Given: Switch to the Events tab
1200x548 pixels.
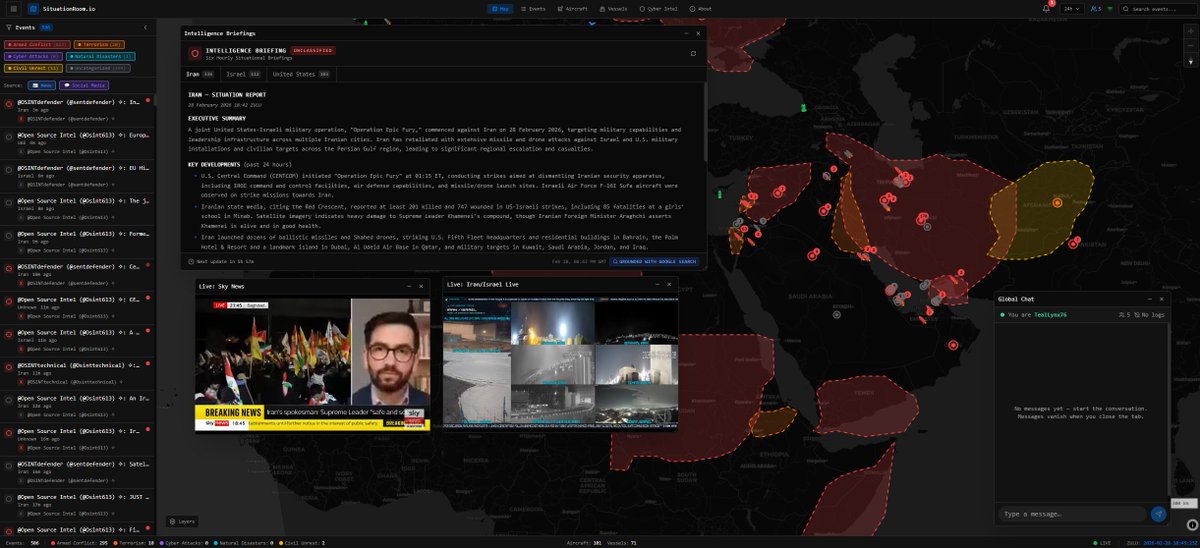Looking at the screenshot, I should pyautogui.click(x=533, y=8).
